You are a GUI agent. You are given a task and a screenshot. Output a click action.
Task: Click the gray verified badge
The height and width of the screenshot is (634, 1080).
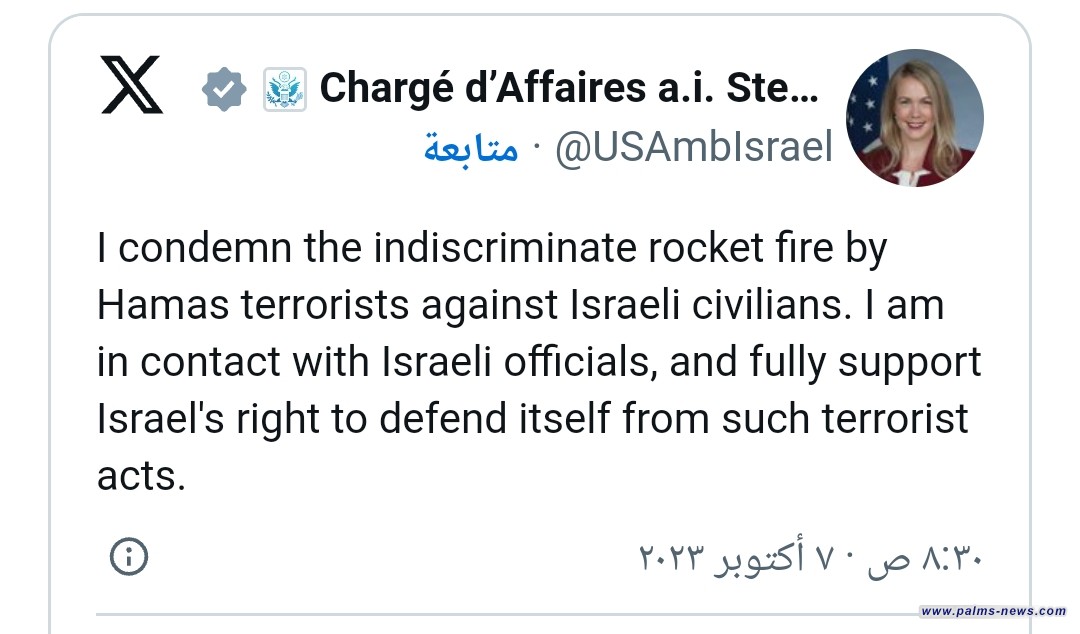223,90
